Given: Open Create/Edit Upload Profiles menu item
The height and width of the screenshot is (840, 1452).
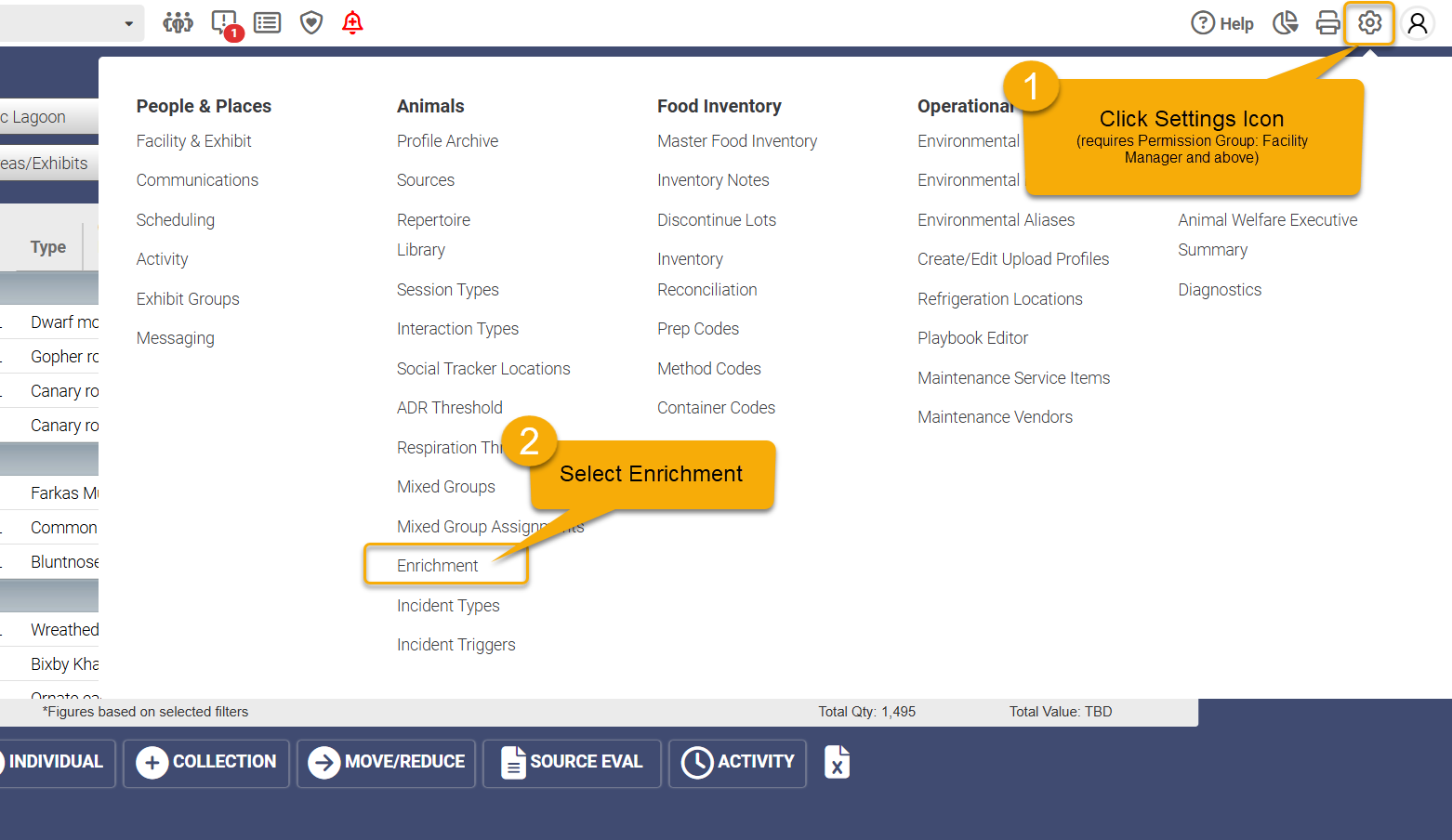Looking at the screenshot, I should point(1013,259).
